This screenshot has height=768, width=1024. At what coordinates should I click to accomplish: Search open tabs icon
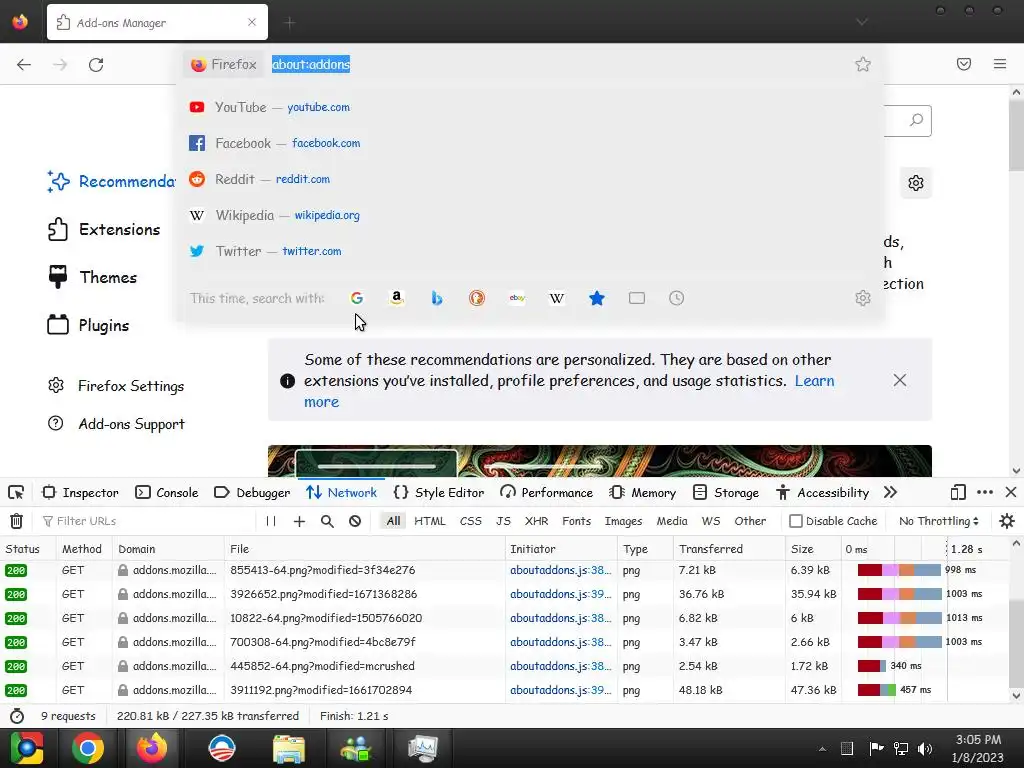pyautogui.click(x=637, y=298)
